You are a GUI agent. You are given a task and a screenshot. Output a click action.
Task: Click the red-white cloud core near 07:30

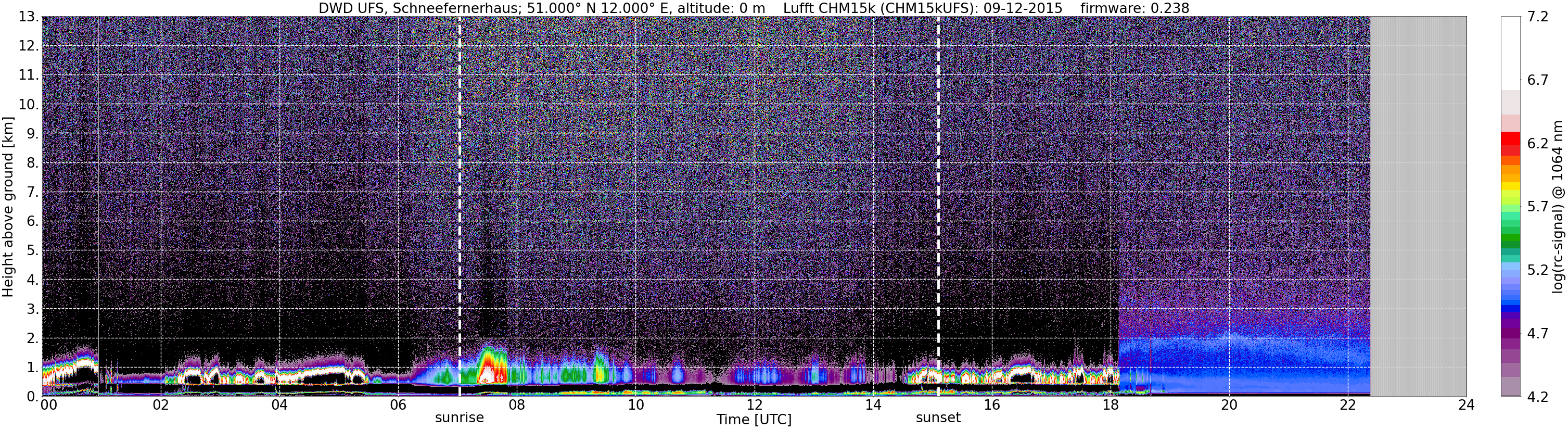click(489, 370)
